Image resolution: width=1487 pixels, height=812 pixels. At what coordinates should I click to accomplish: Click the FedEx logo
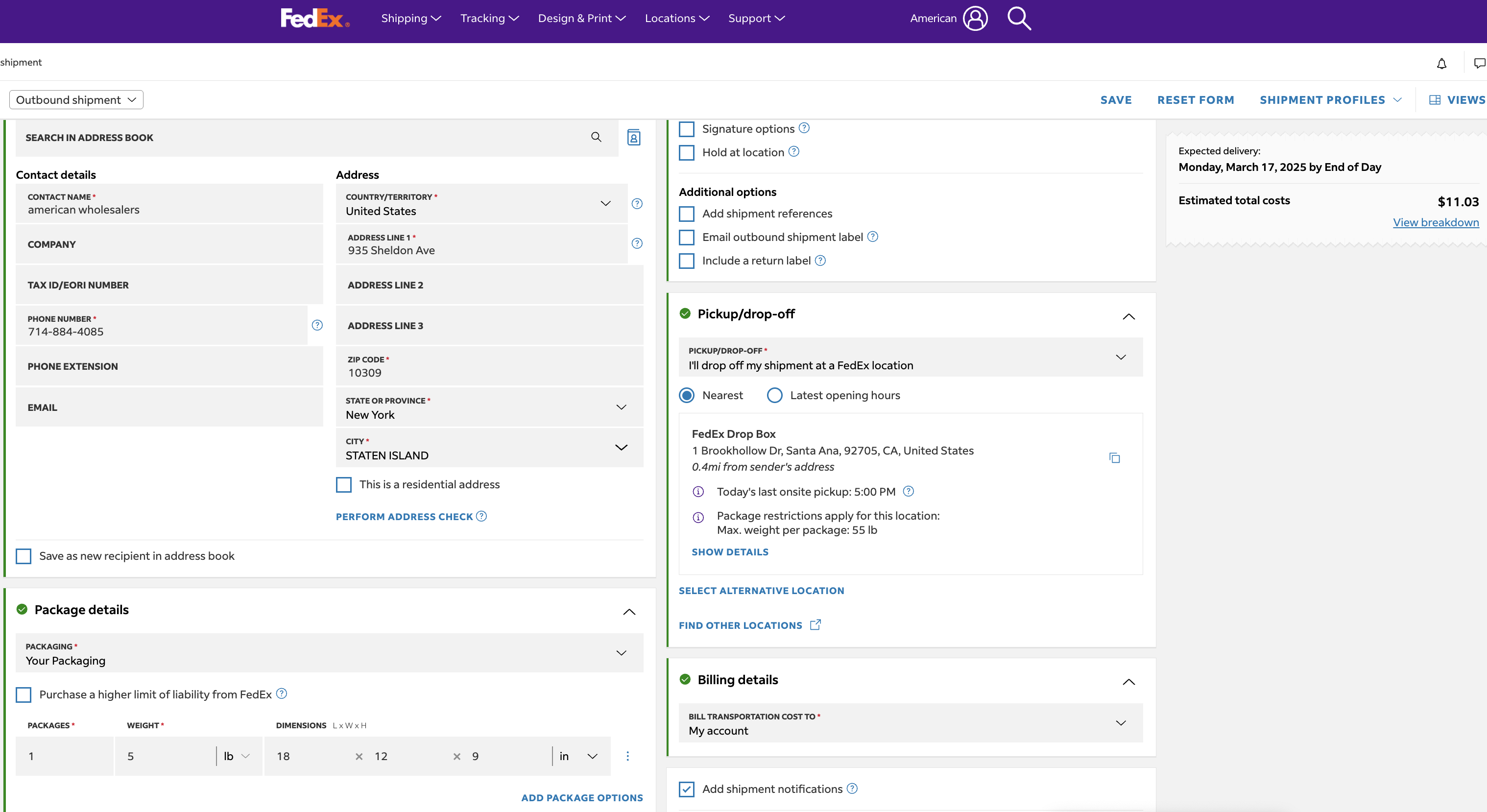click(314, 18)
